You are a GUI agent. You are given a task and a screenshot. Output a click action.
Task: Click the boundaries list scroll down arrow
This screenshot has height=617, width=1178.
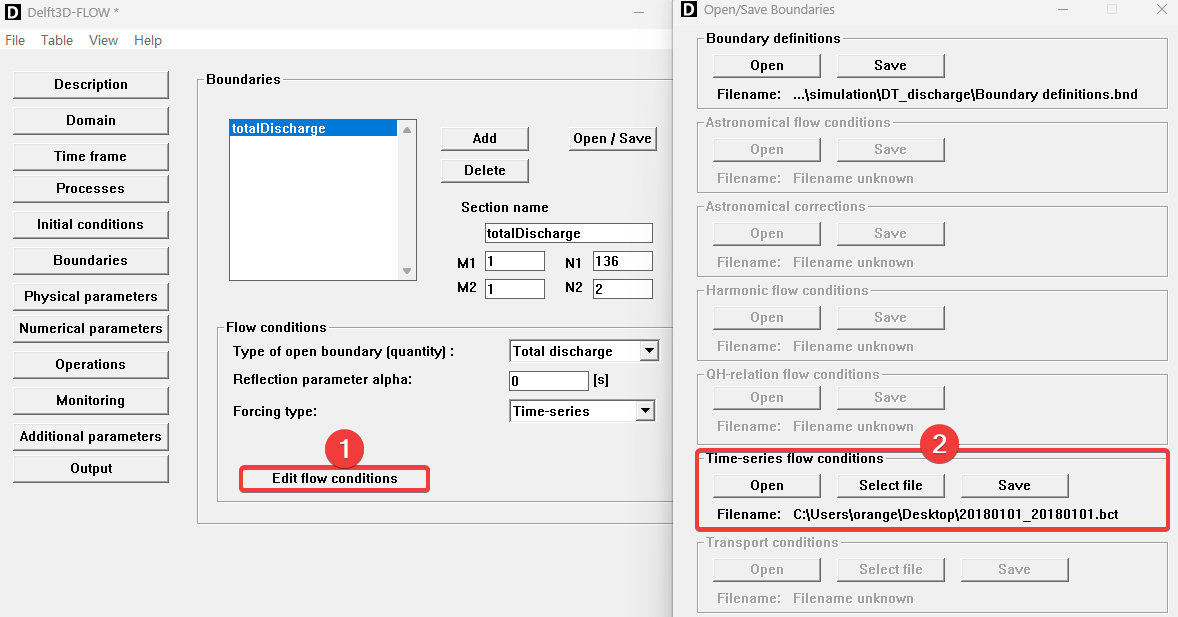[406, 271]
